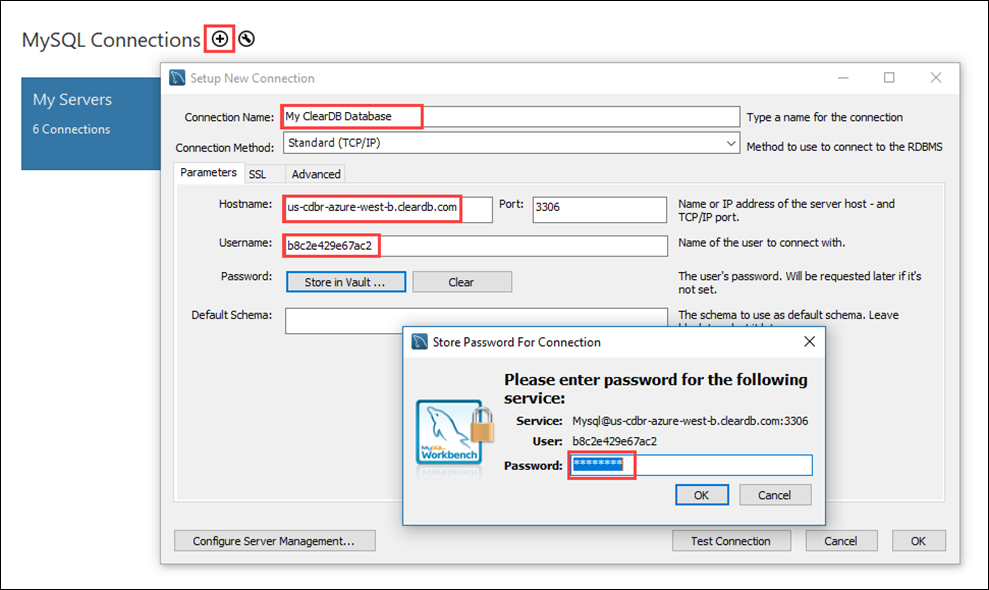Cancel the Setup New Connection window
The width and height of the screenshot is (989, 590).
point(841,541)
